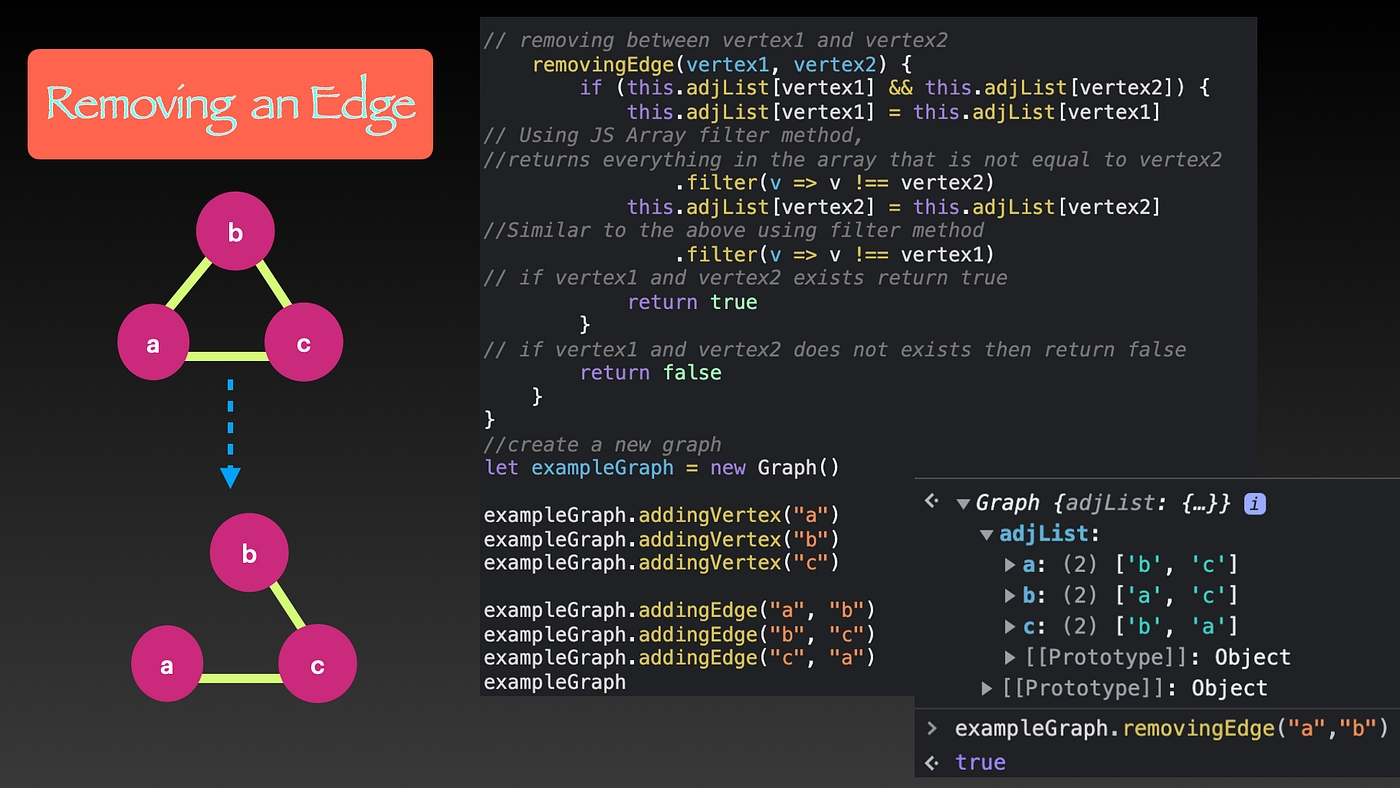Expand the 'b:' array entry in adjList
Screen dimensions: 1400x788
click(1010, 596)
